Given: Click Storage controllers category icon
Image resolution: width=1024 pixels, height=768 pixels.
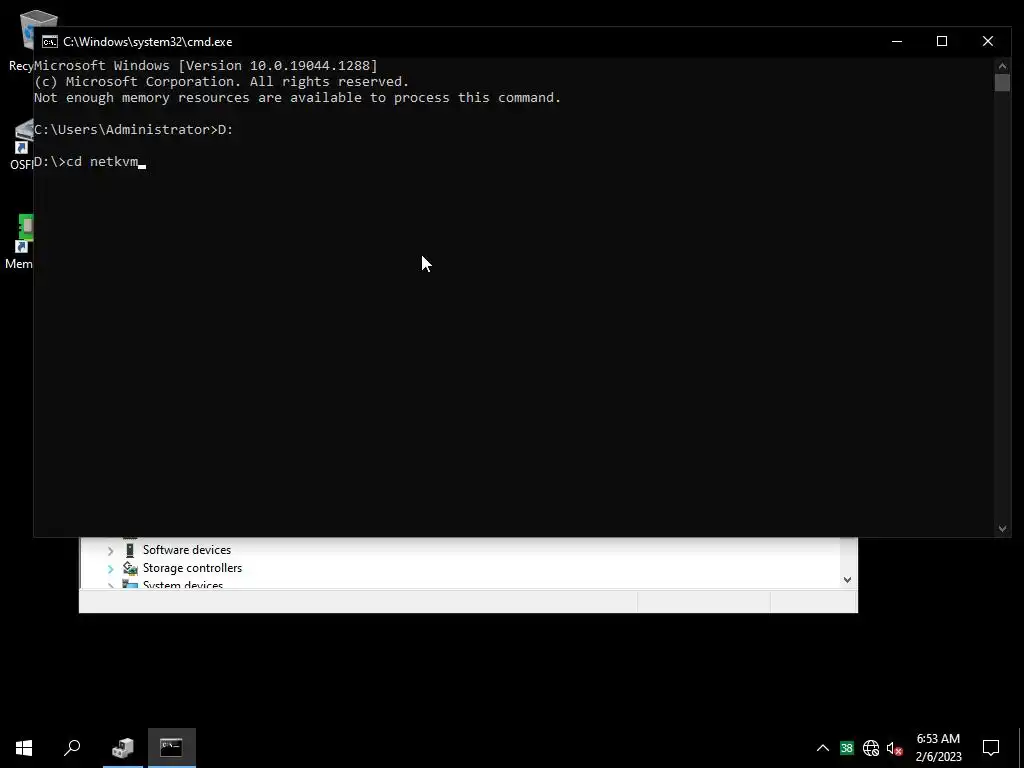Looking at the screenshot, I should [x=130, y=568].
